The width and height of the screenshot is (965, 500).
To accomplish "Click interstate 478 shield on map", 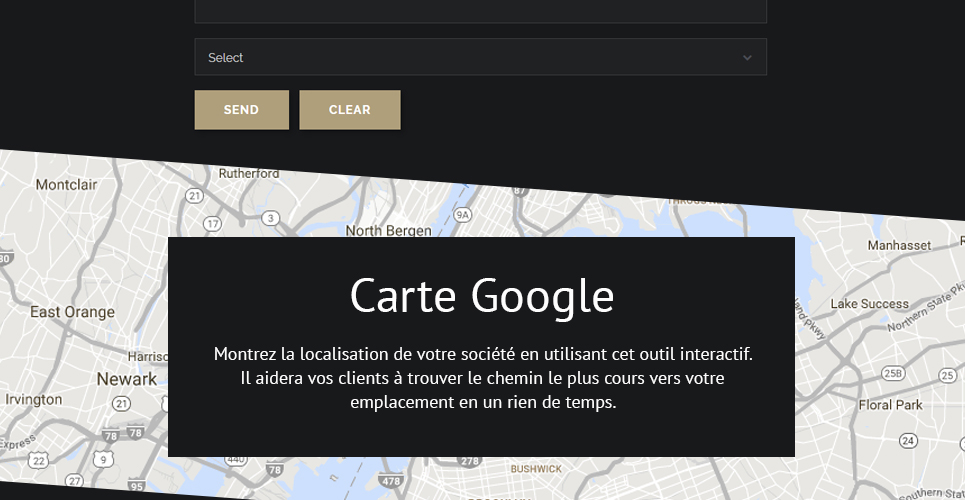I will point(391,480).
